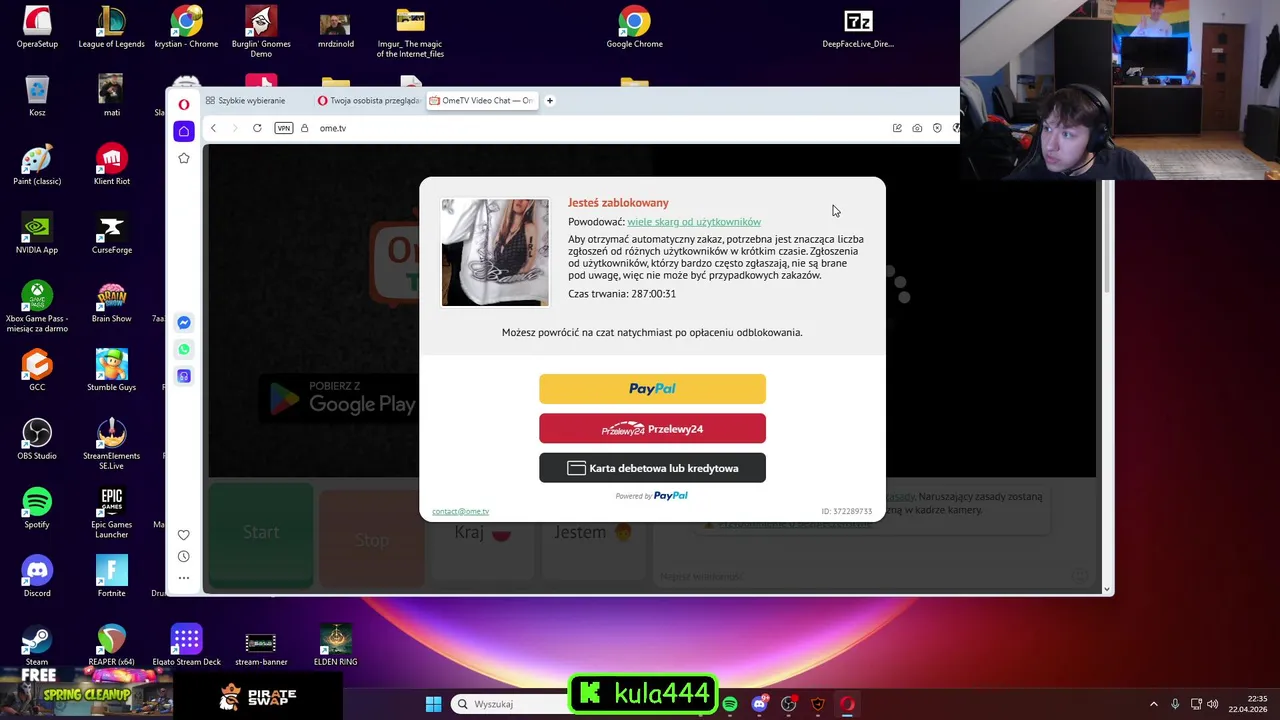
Task: Open the 'wiele skarg od użytkowników' link
Action: (x=694, y=222)
